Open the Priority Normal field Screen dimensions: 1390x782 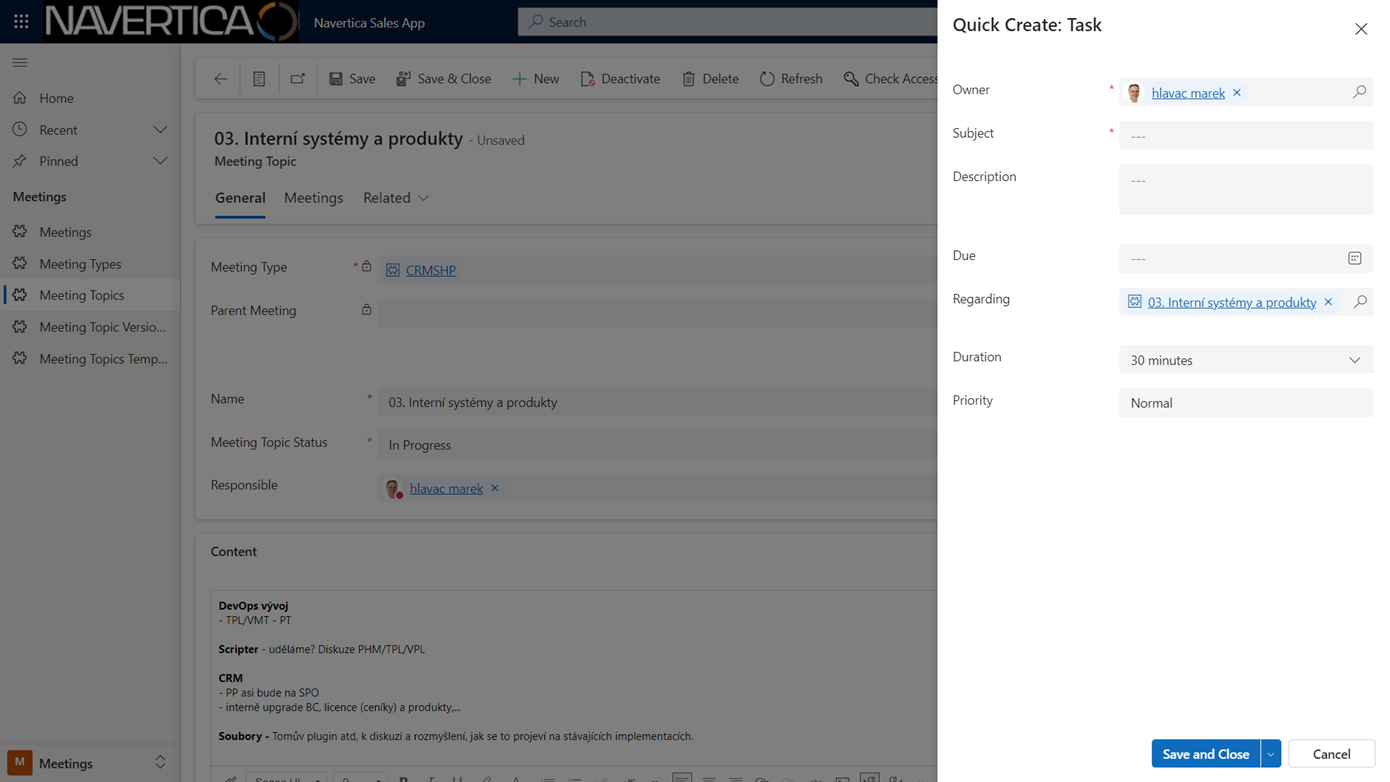[1246, 403]
